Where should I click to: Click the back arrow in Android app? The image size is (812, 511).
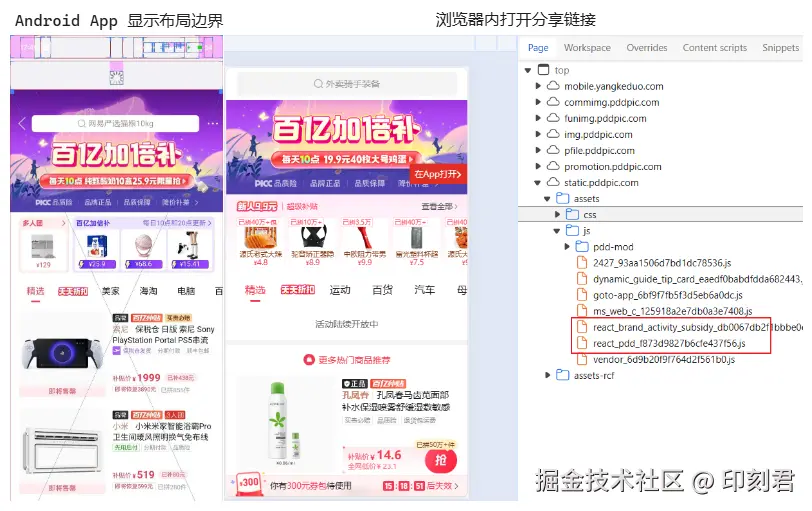pyautogui.click(x=22, y=123)
